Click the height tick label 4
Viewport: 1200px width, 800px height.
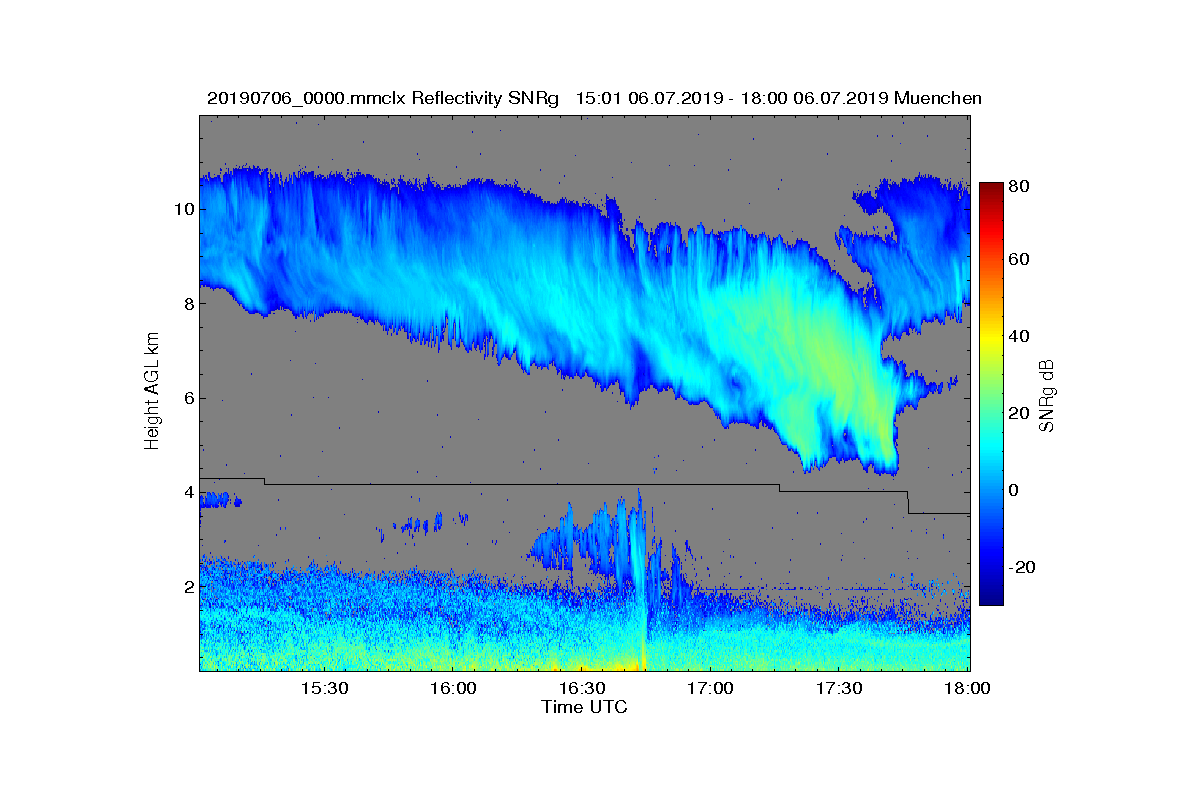click(x=188, y=492)
